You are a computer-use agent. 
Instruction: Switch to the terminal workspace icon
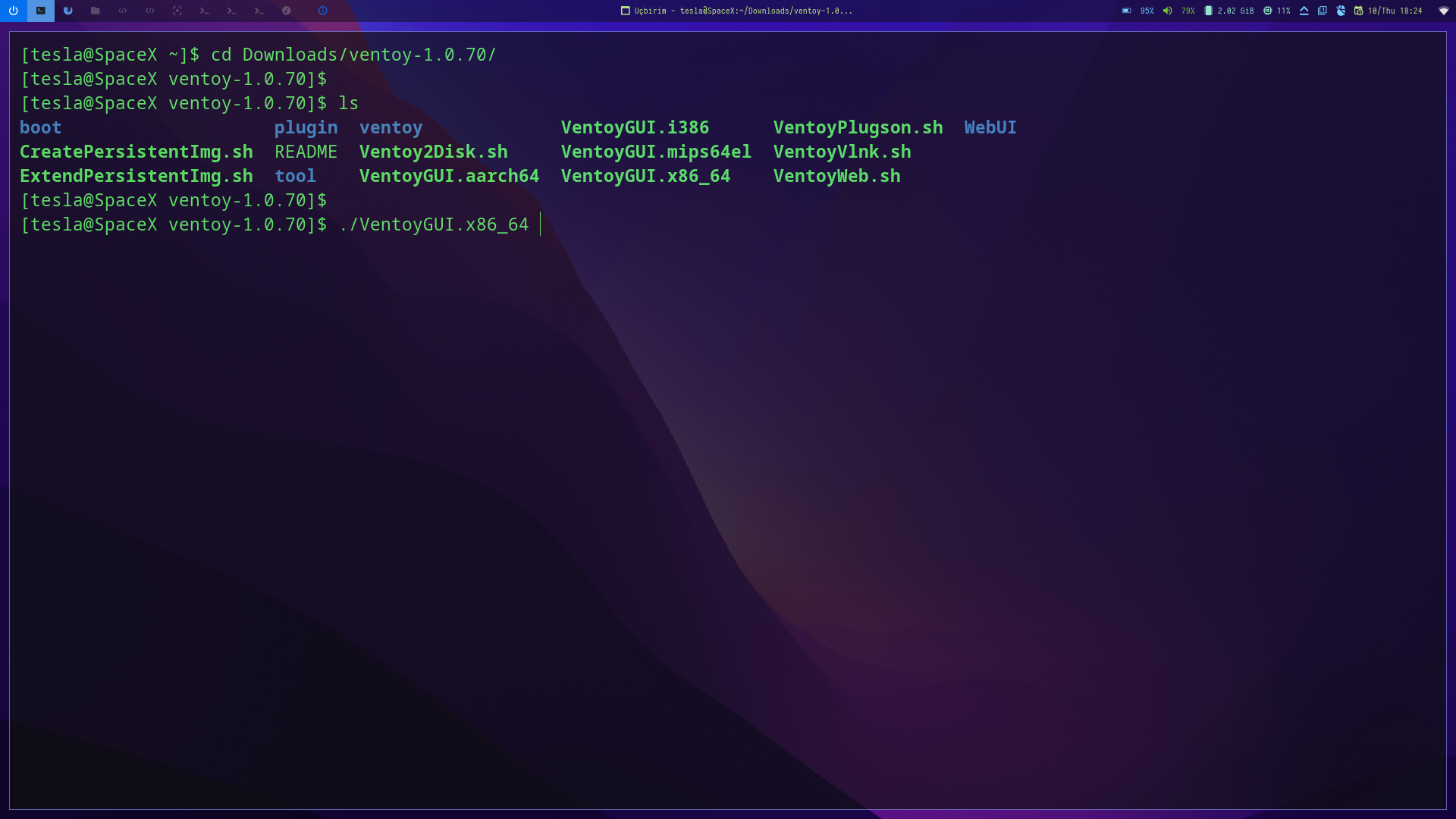[40, 11]
